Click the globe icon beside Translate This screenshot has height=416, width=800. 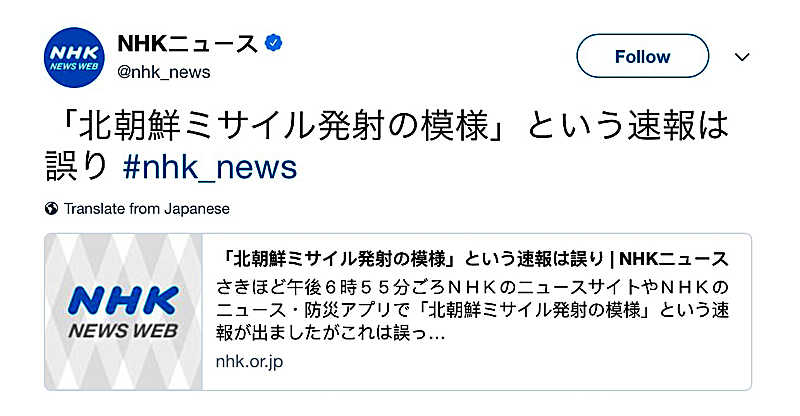51,209
